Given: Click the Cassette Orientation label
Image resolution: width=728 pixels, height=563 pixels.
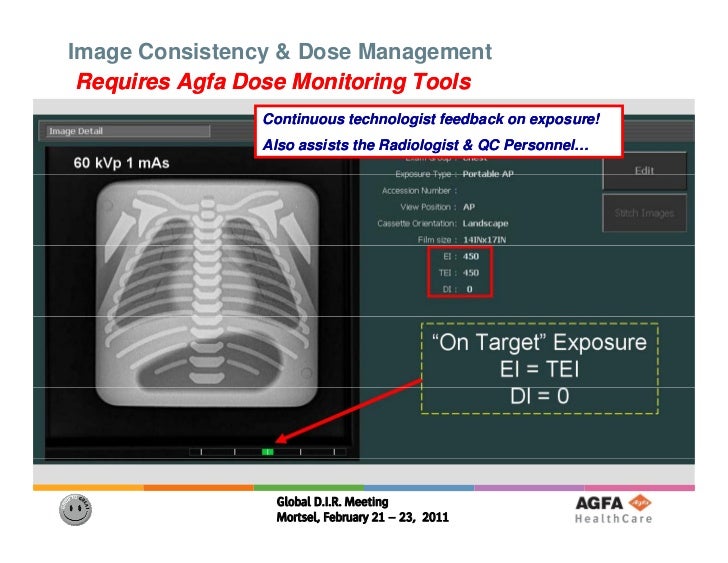Looking at the screenshot, I should 417,223.
